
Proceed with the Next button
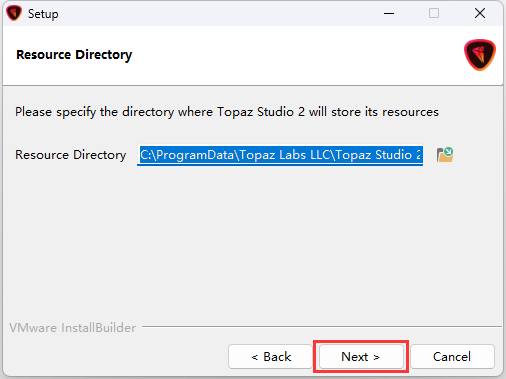tap(361, 357)
